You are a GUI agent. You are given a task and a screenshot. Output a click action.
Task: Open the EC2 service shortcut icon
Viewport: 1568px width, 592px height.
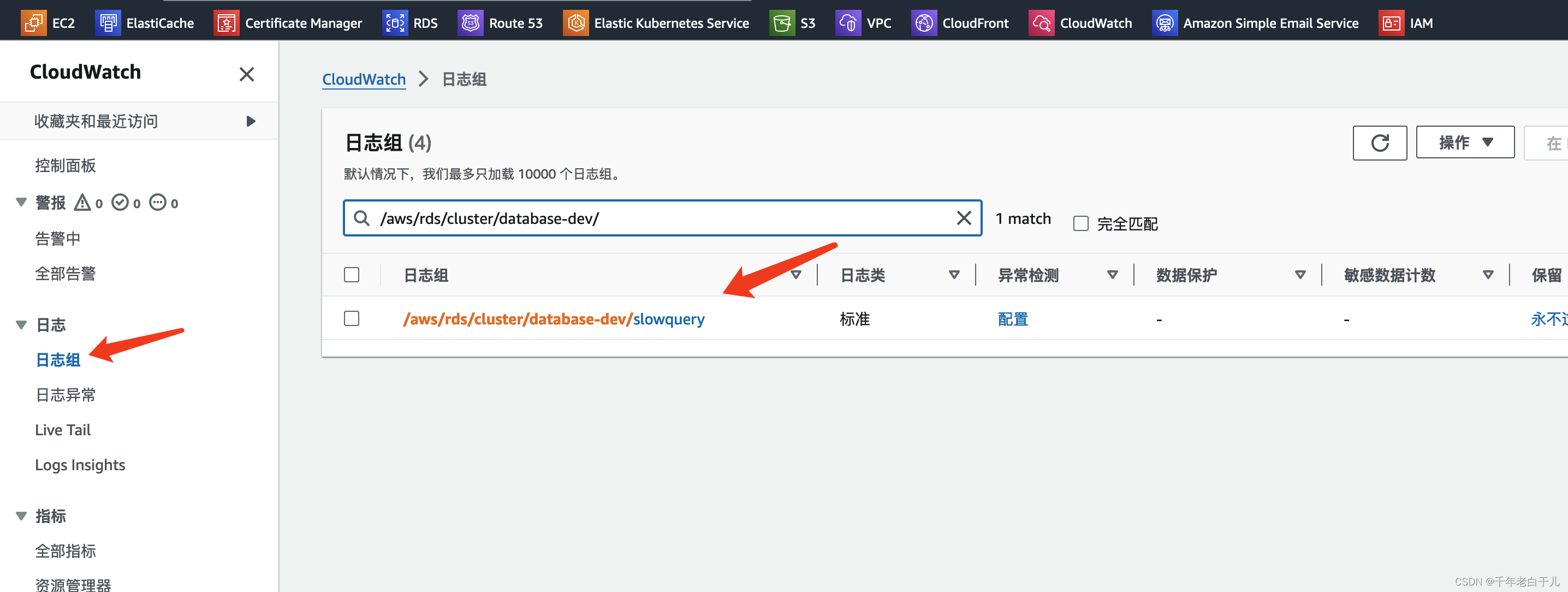[33, 23]
